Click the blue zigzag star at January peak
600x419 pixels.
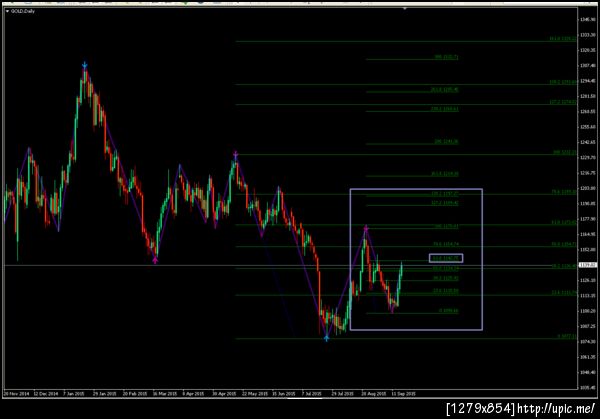[x=85, y=65]
